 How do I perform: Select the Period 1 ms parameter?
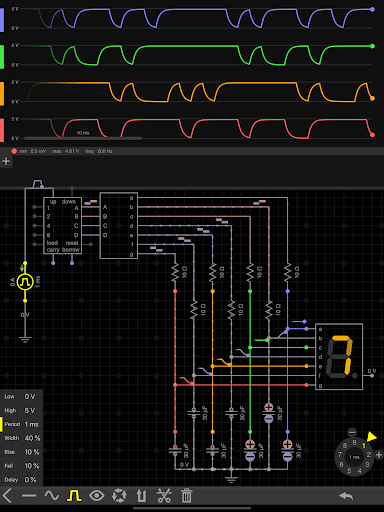tap(21, 424)
